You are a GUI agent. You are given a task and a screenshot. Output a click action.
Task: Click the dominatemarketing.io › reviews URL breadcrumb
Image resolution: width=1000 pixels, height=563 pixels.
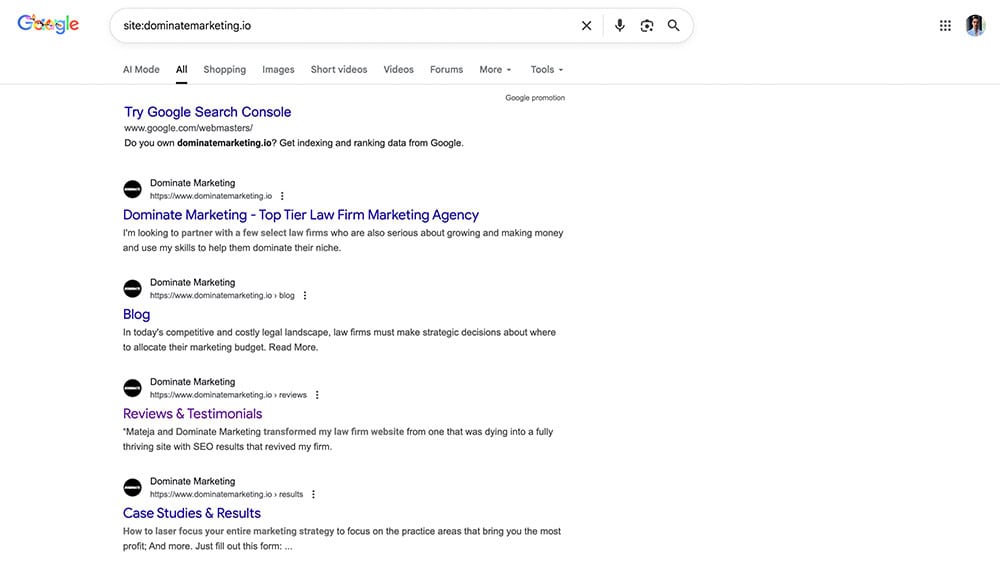(228, 395)
